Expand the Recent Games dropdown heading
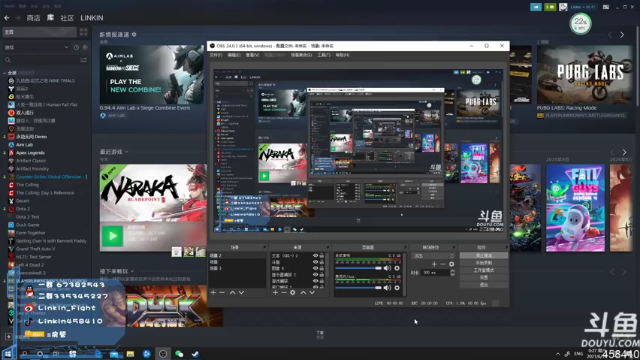Image resolution: width=640 pixels, height=360 pixels. click(x=114, y=152)
